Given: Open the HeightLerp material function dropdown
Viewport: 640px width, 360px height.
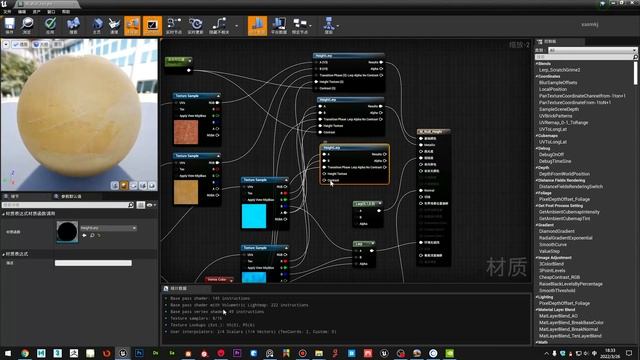Looking at the screenshot, I should (109, 228).
